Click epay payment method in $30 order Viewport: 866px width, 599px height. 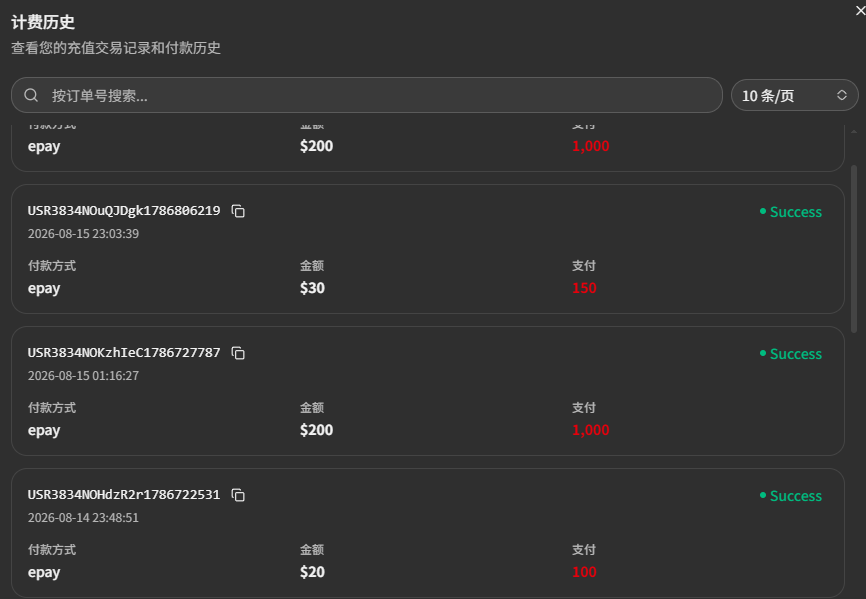coord(44,288)
